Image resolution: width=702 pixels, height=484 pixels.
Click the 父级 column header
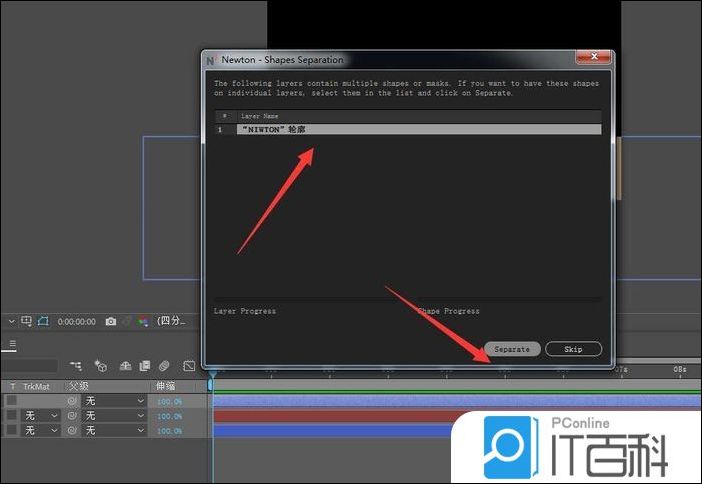[79, 386]
